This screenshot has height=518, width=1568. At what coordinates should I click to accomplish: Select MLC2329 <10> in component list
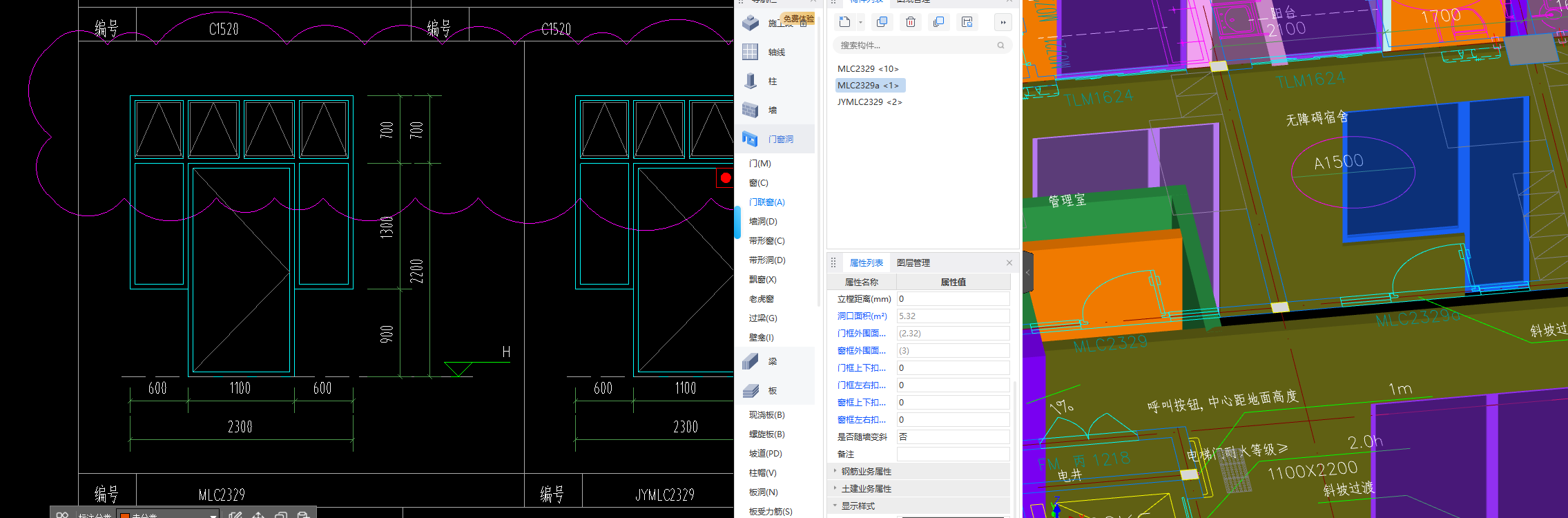868,69
